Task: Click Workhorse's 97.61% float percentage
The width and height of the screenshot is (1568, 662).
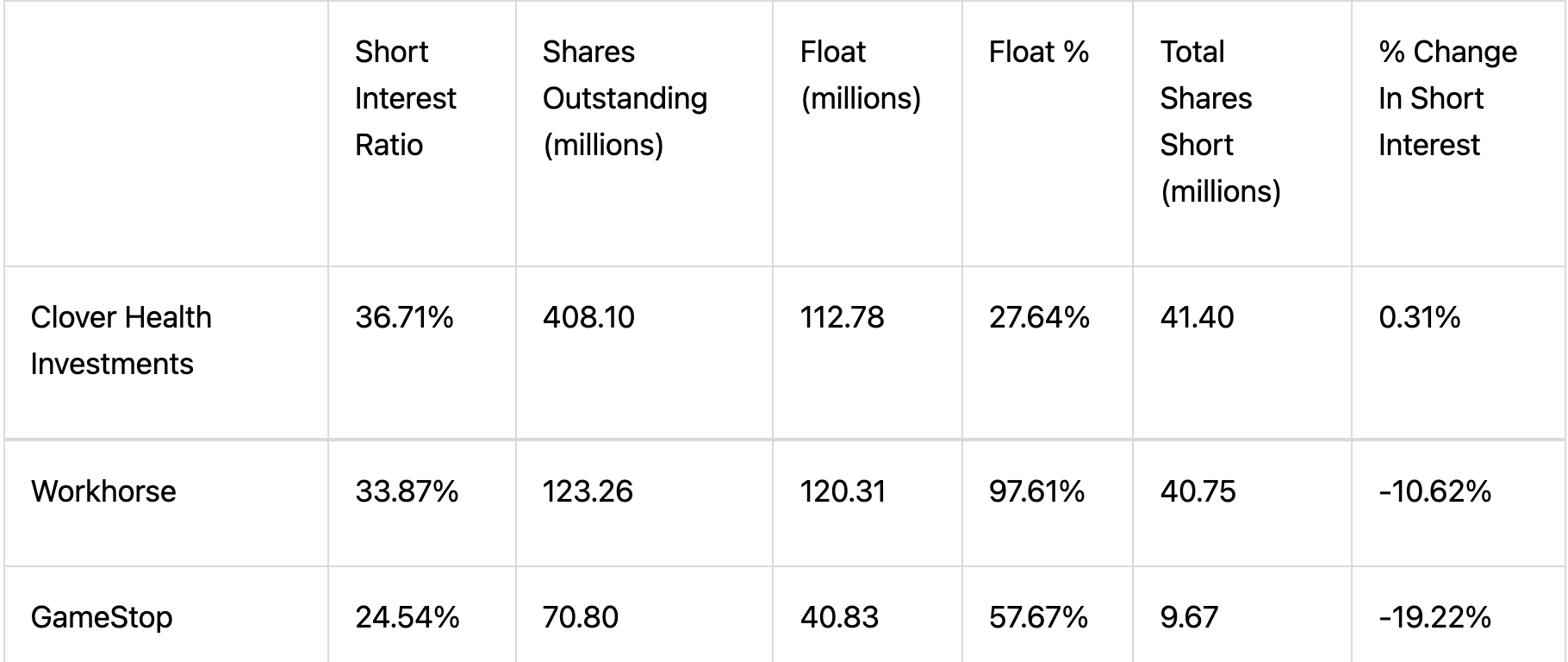Action: pos(1036,491)
